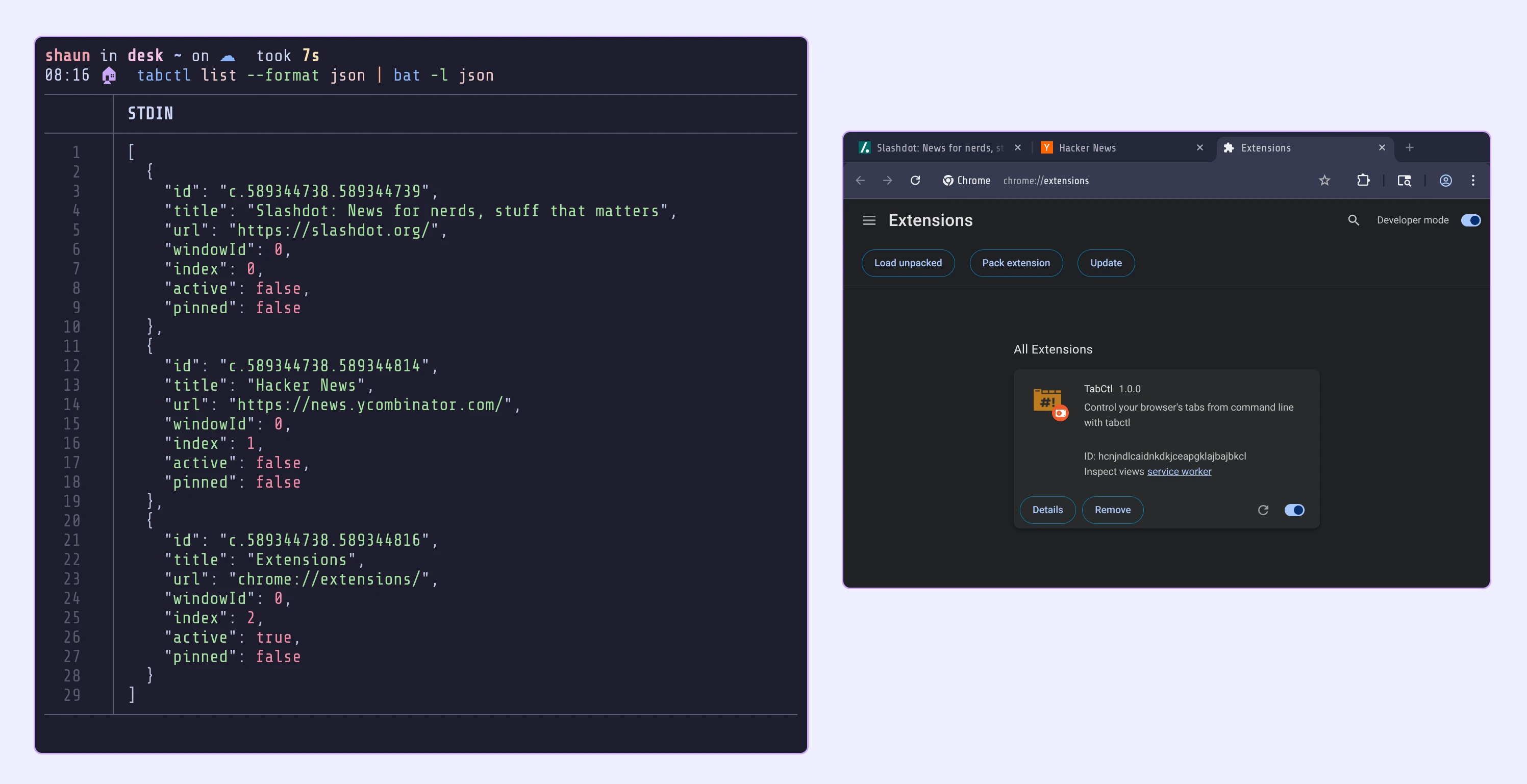Image resolution: width=1527 pixels, height=784 pixels.
Task: Click the search icon next to Developer mode
Action: click(1354, 220)
